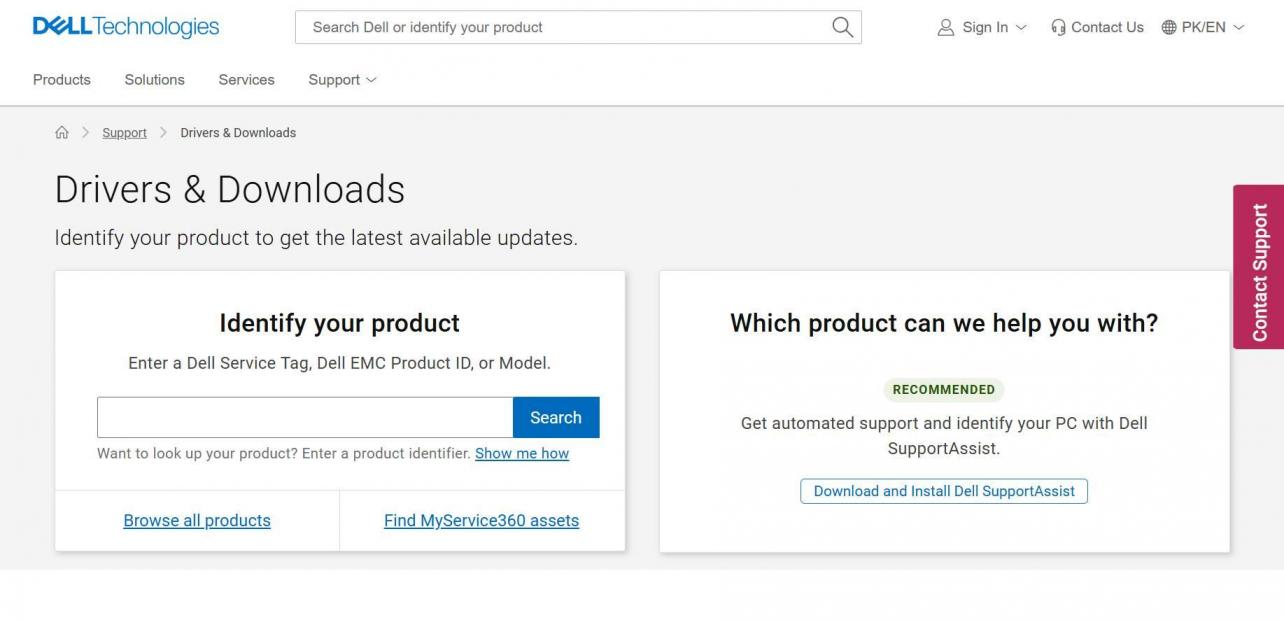Focus the Service Tag input field
The image size is (1284, 620).
pos(305,417)
